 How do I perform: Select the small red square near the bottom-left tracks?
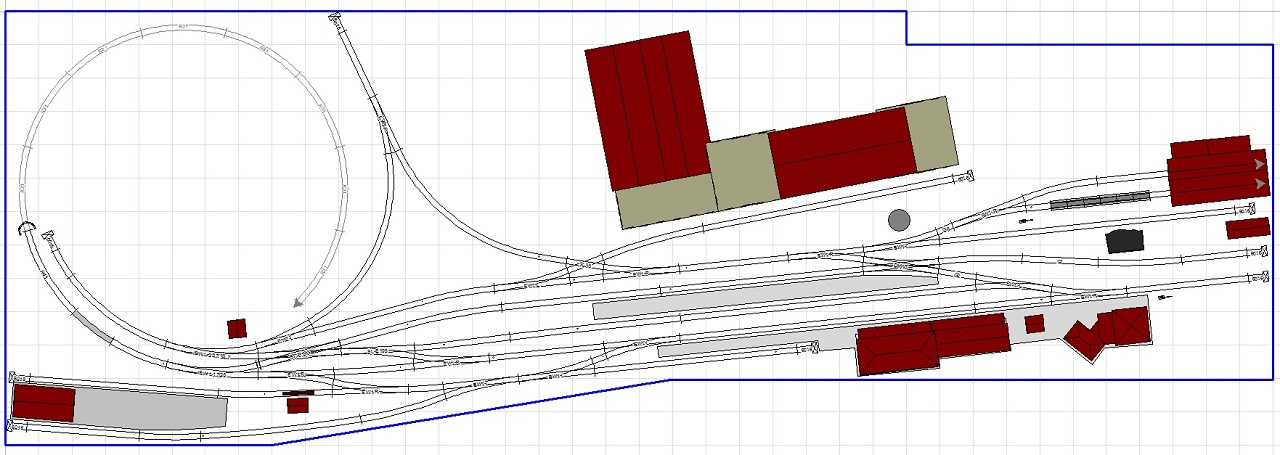click(297, 405)
